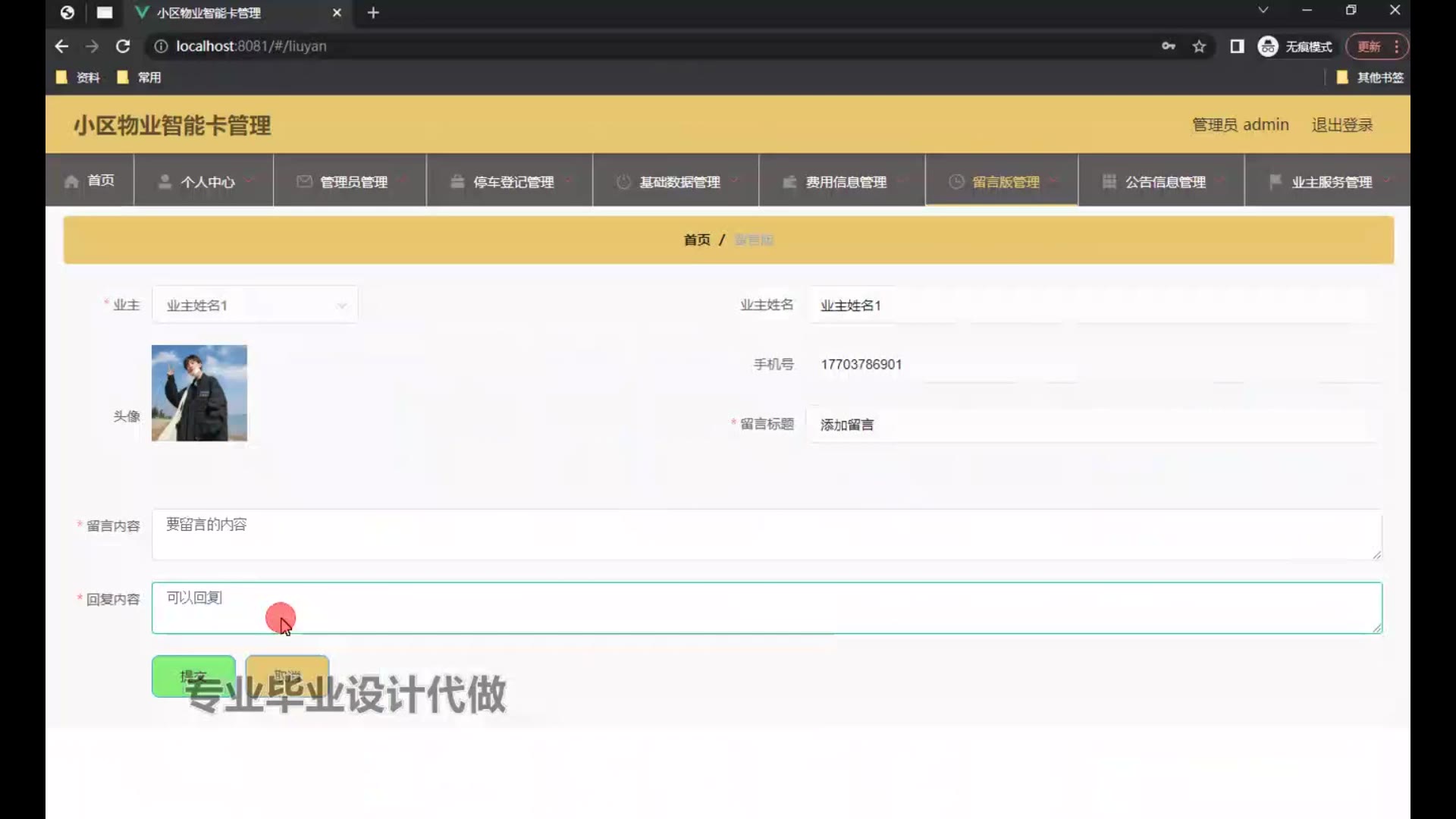Click the icon beside 停车登记管理

pyautogui.click(x=457, y=182)
